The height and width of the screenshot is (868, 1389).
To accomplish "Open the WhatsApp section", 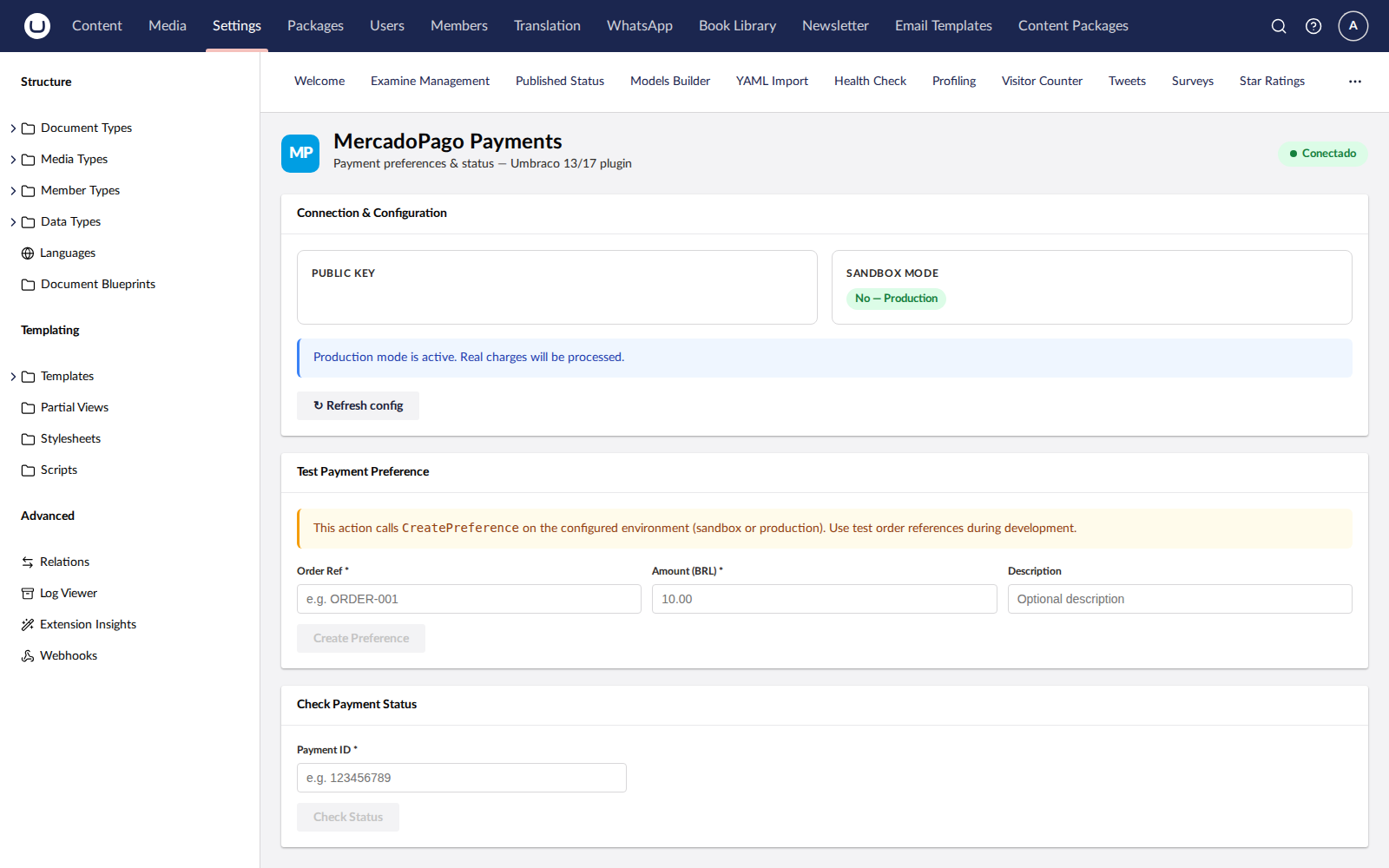I will [x=640, y=26].
